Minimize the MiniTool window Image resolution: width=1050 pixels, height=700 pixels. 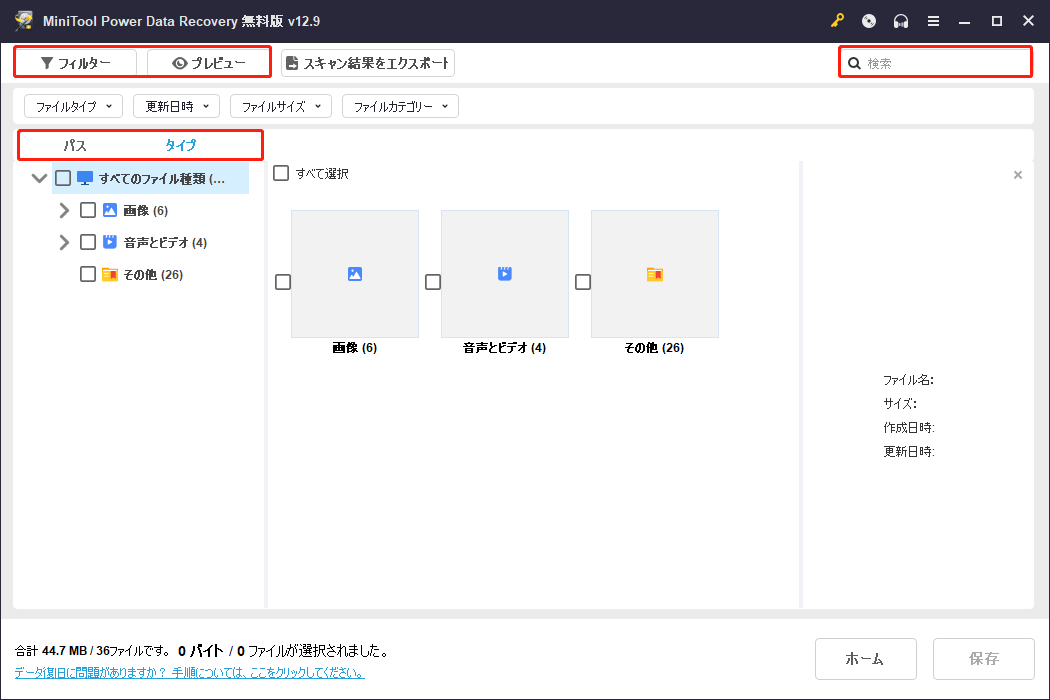coord(964,21)
